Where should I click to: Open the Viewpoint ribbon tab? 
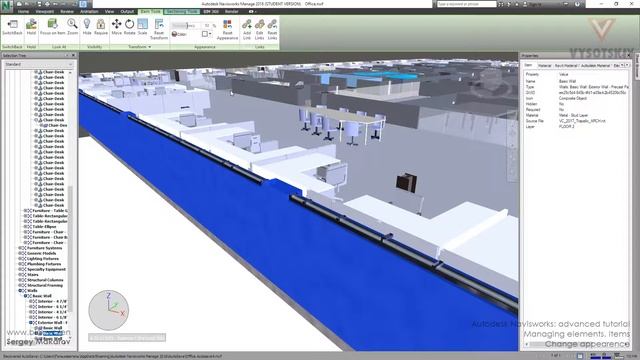(x=44, y=11)
